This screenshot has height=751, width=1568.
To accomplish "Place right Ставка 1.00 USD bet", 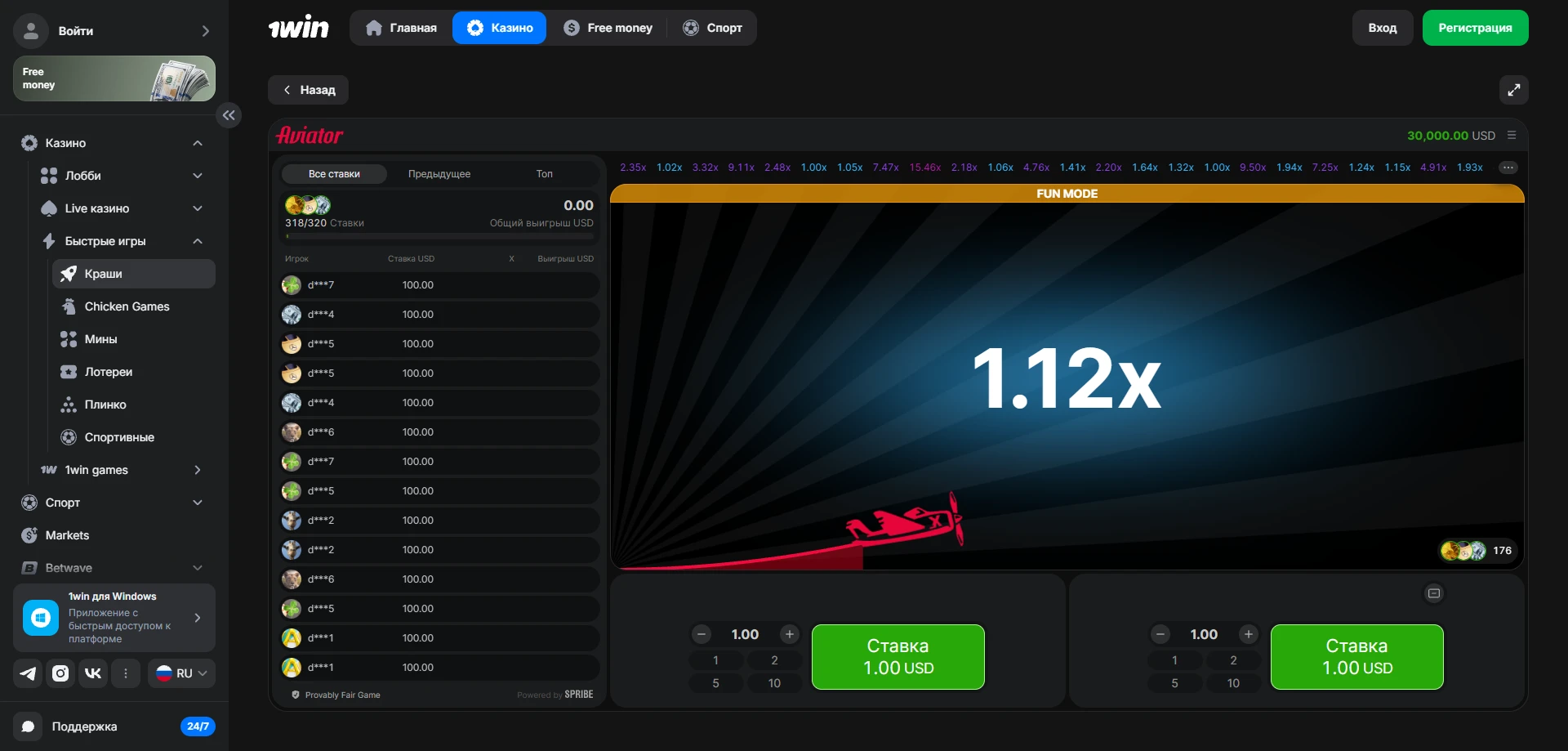I will point(1357,657).
